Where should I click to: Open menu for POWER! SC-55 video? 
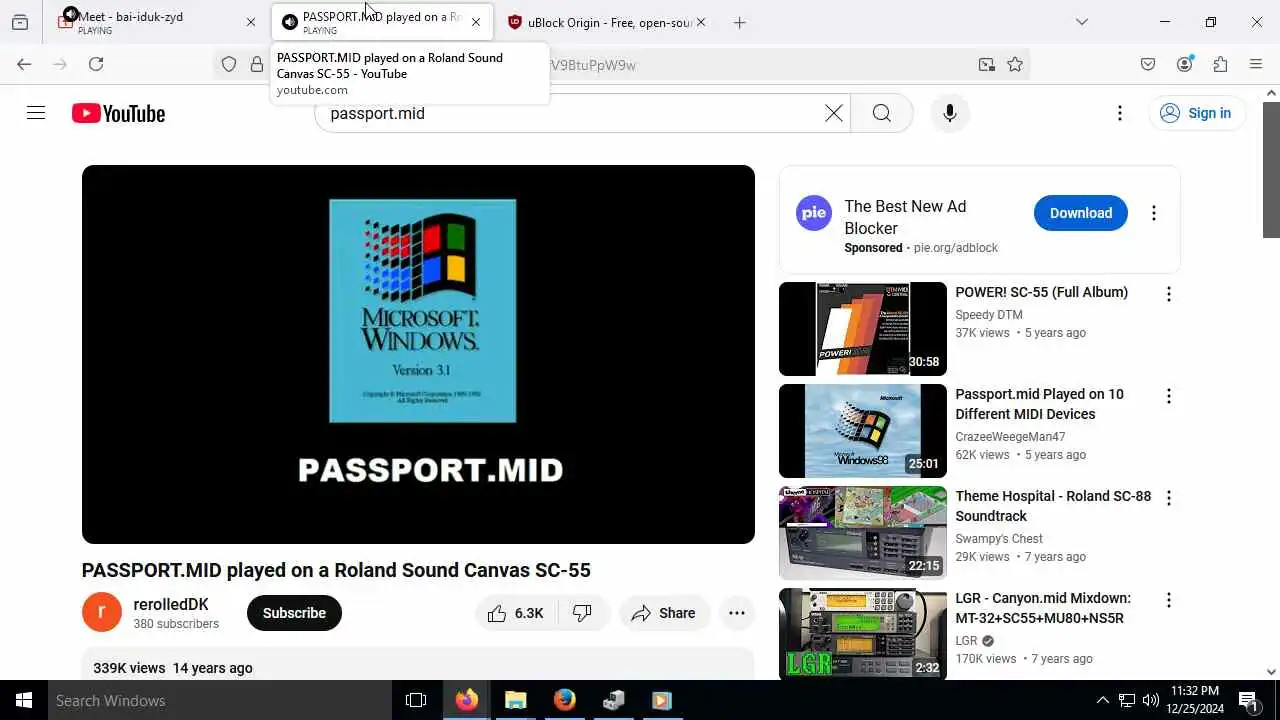(1168, 294)
